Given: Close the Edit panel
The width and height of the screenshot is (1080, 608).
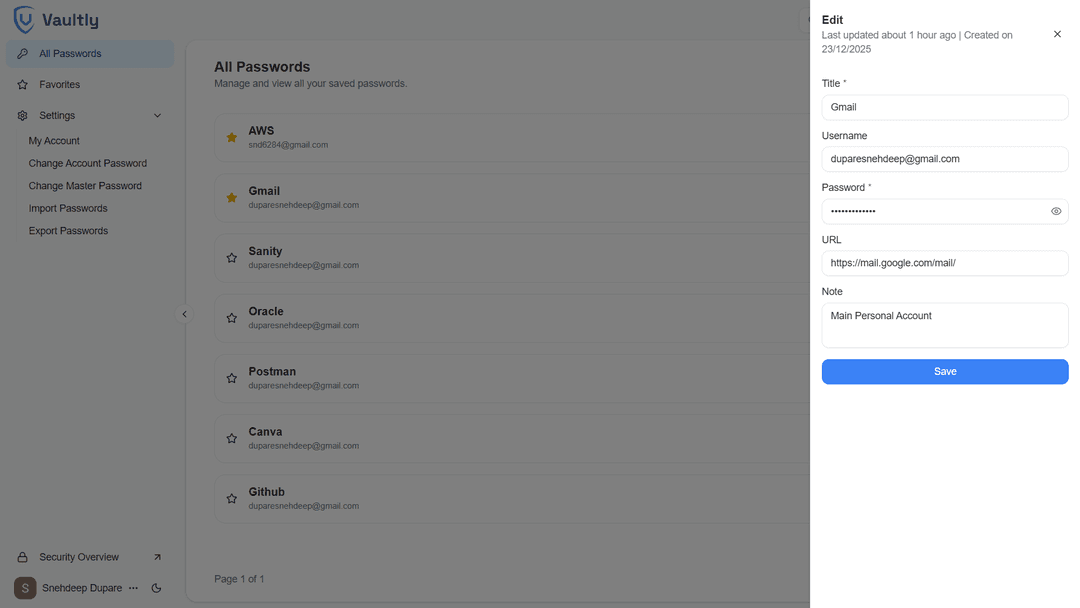Looking at the screenshot, I should pyautogui.click(x=1057, y=34).
